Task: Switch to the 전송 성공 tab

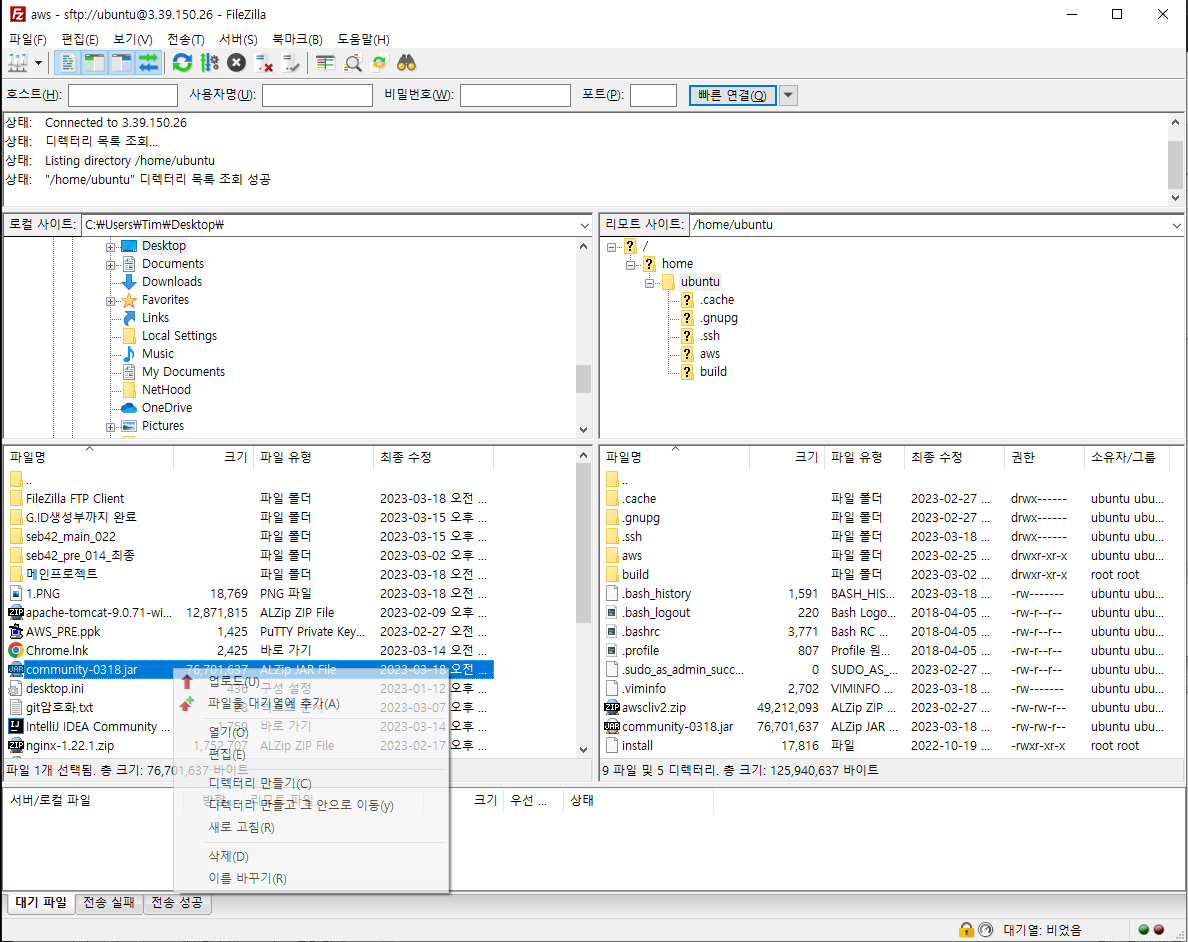Action: pos(177,903)
